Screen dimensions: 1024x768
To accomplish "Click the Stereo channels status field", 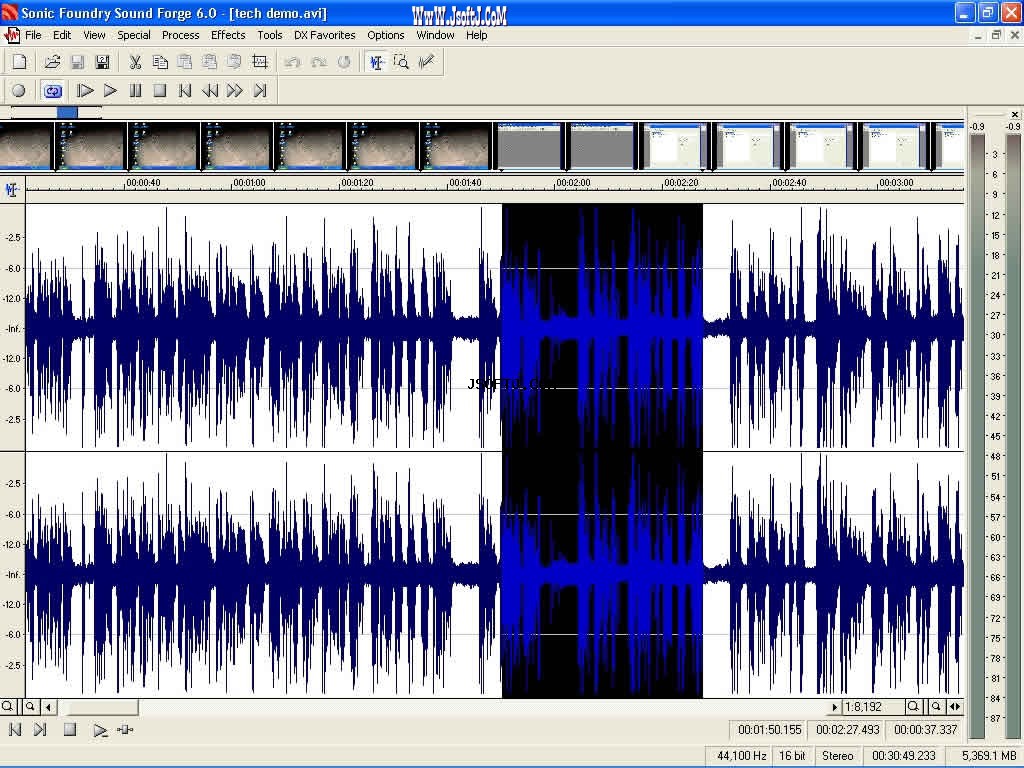I will point(838,756).
